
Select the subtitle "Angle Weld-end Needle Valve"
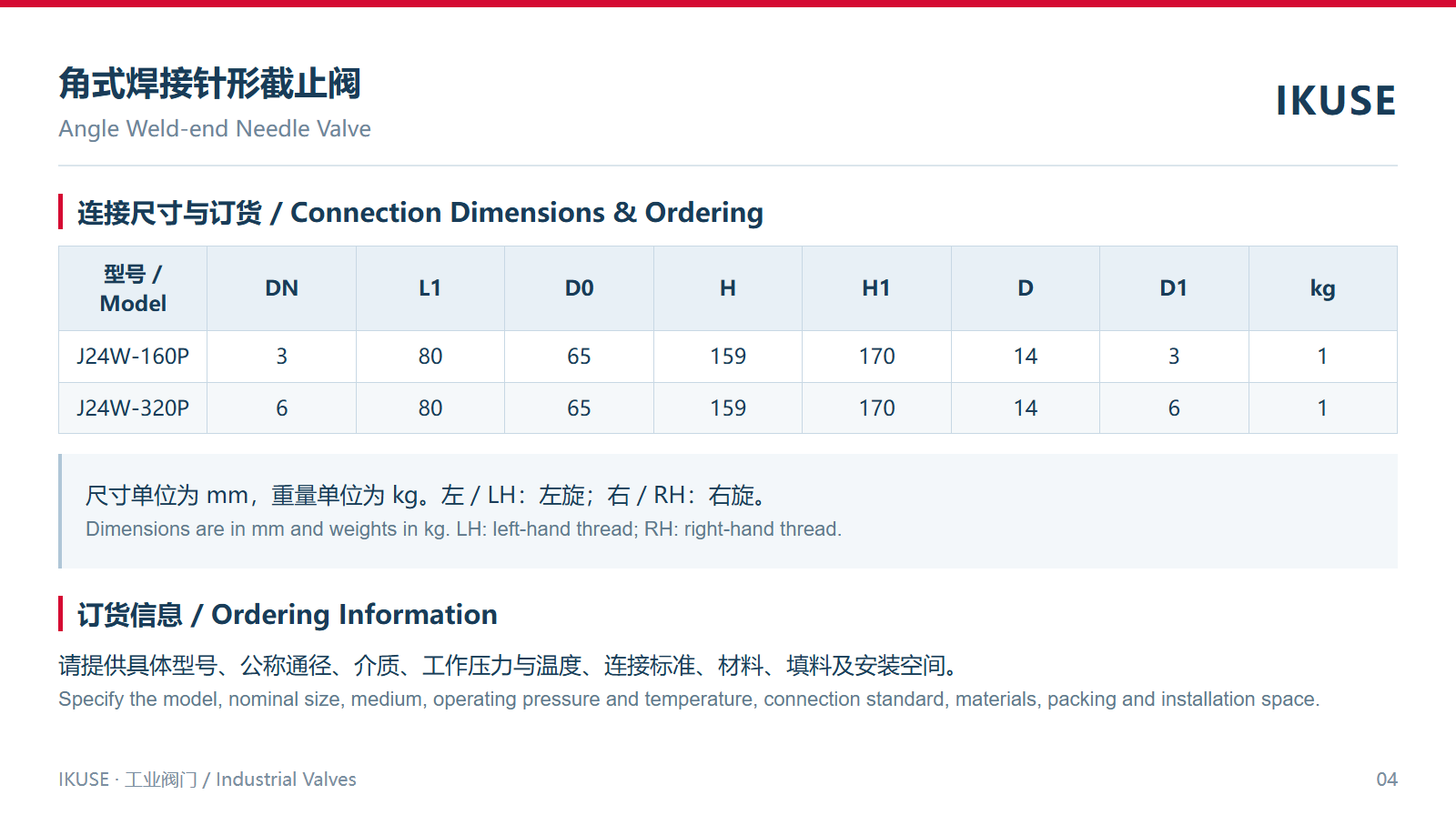pos(215,129)
